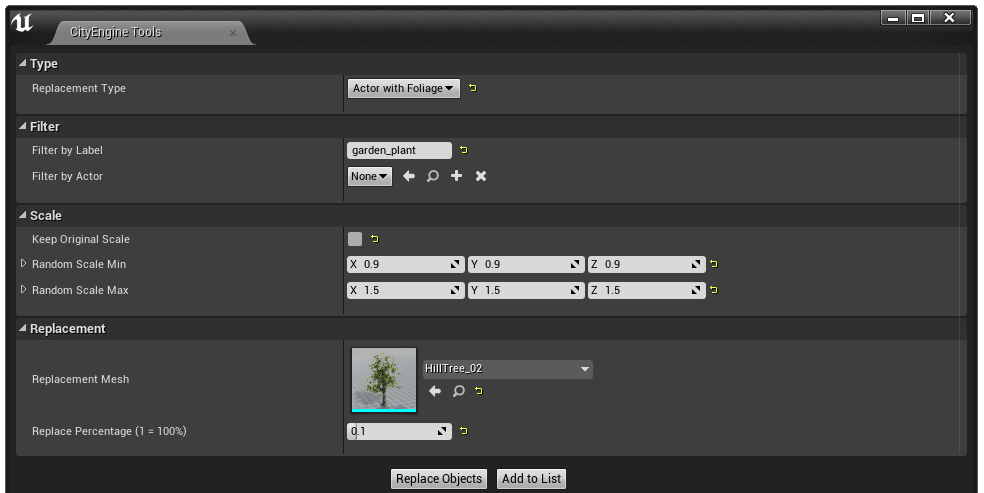
Task: Click the Replace Objects button
Action: [439, 479]
